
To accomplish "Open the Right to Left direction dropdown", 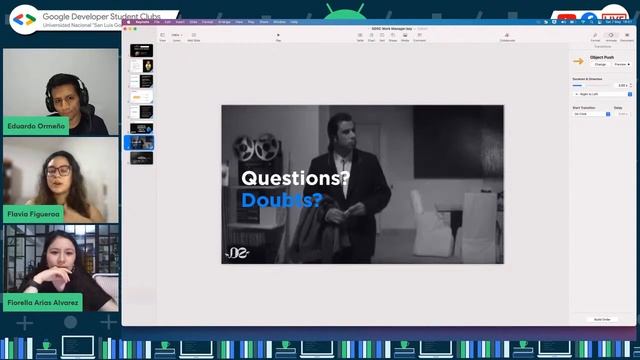I will coord(602,94).
